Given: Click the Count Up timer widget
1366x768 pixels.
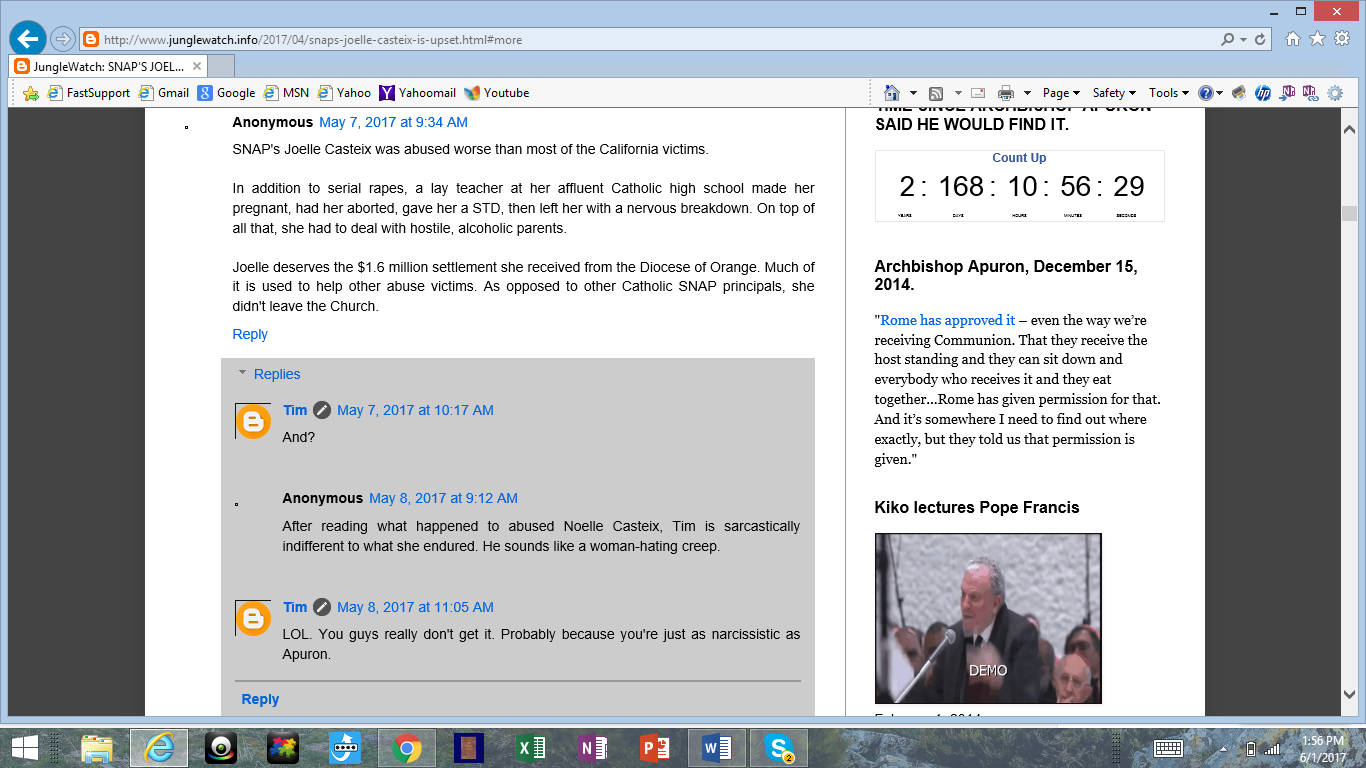Looking at the screenshot, I should 1019,186.
